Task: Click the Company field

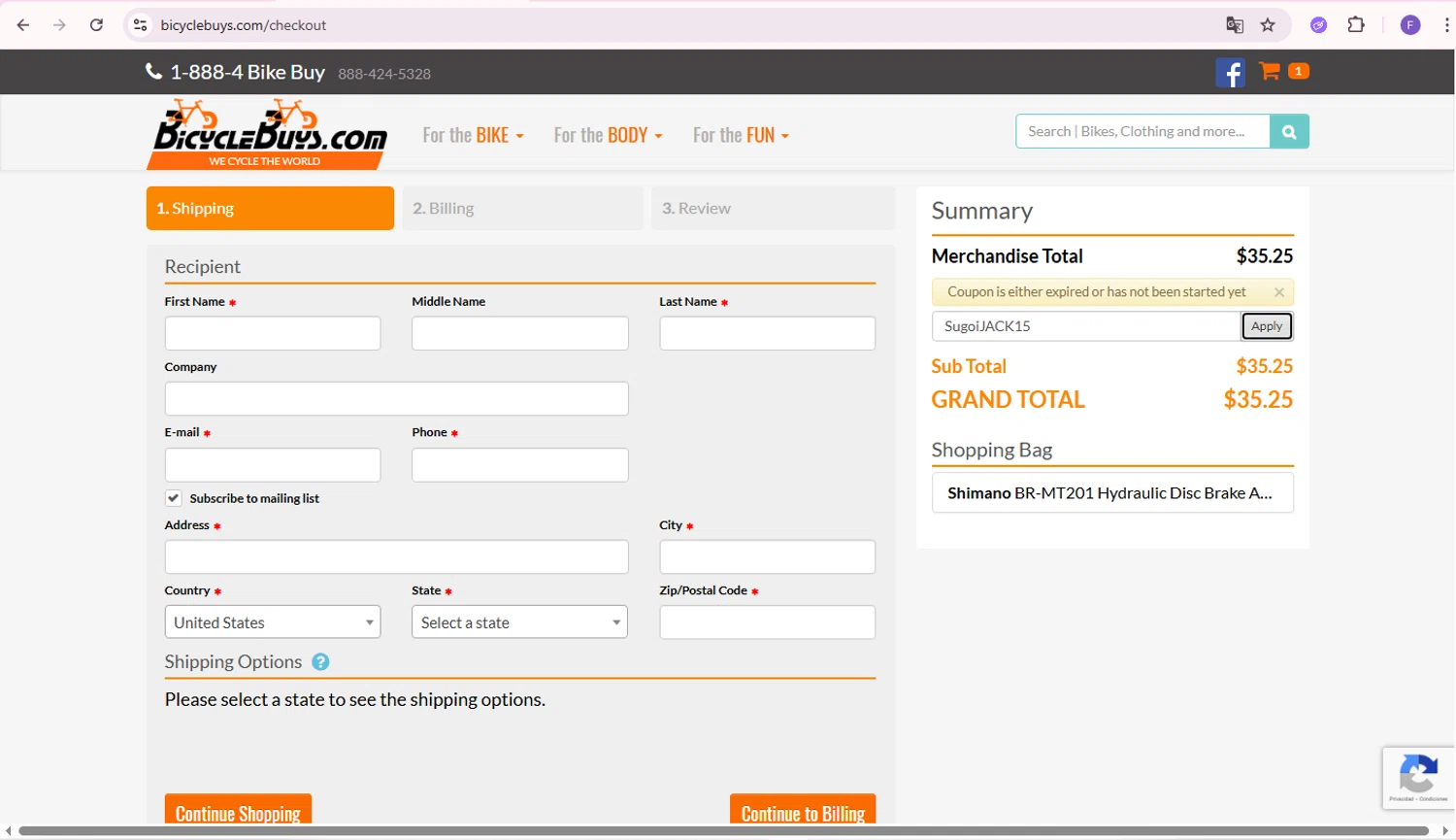Action: [396, 398]
